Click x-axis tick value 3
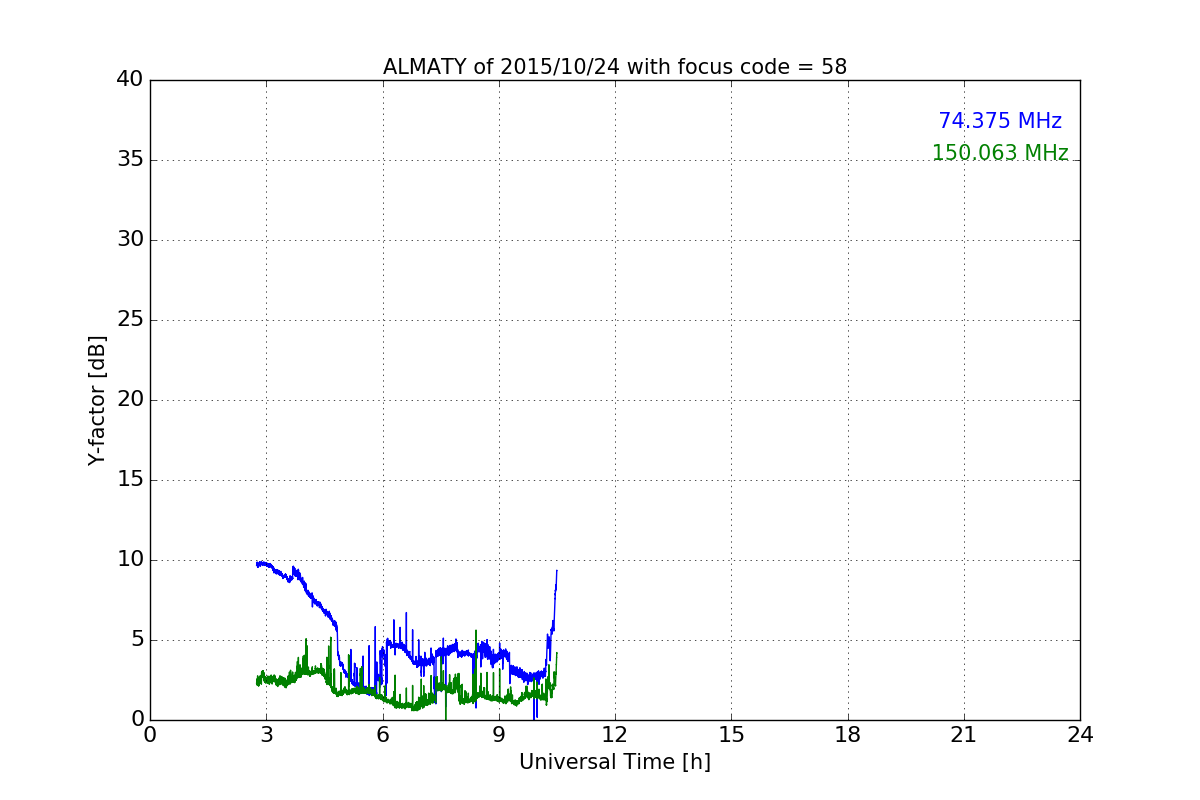1200x800 pixels. (x=266, y=734)
